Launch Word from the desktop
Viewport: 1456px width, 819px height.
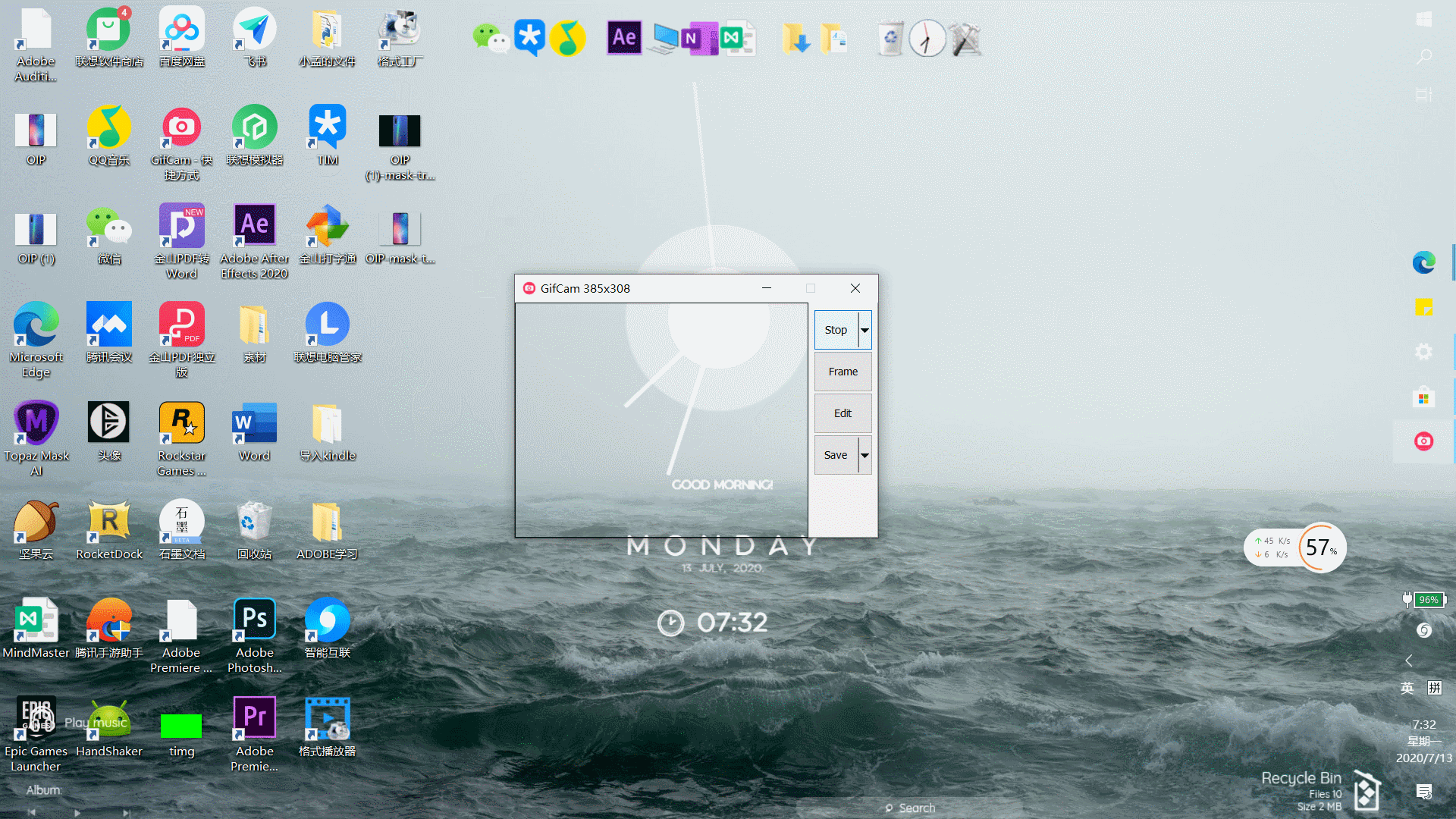click(255, 432)
